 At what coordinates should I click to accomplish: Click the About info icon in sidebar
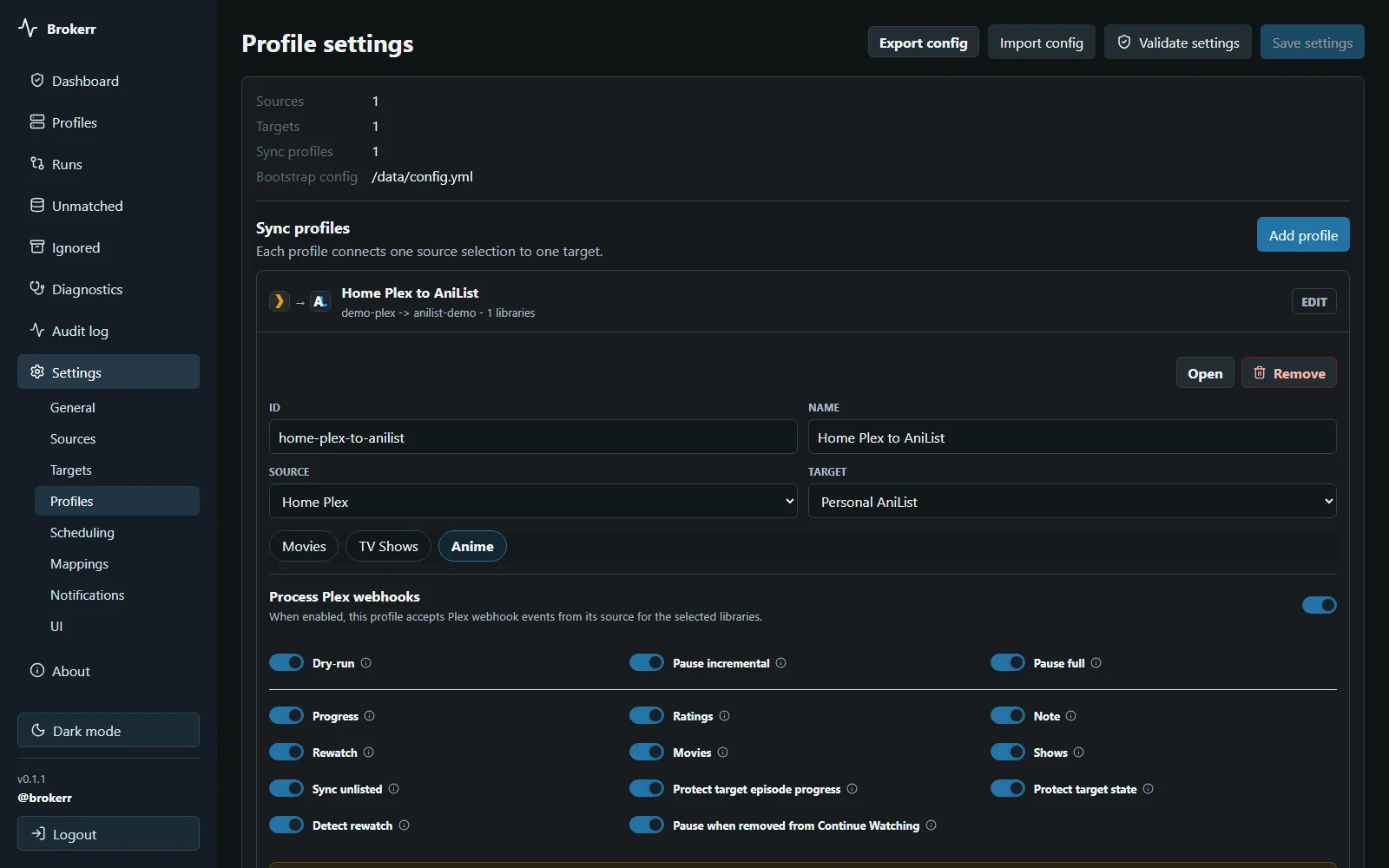[x=37, y=670]
